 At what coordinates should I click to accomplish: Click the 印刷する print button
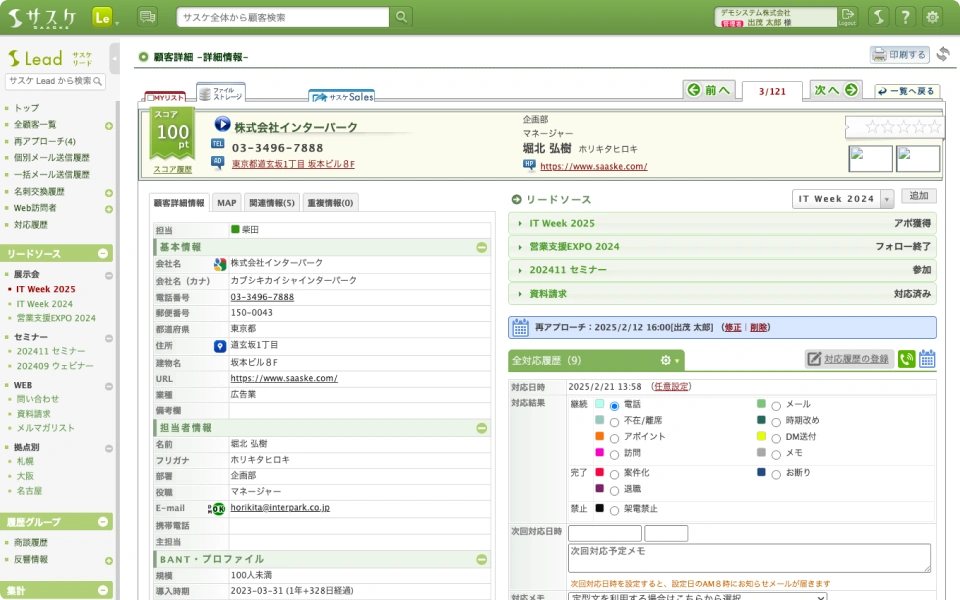coord(899,55)
